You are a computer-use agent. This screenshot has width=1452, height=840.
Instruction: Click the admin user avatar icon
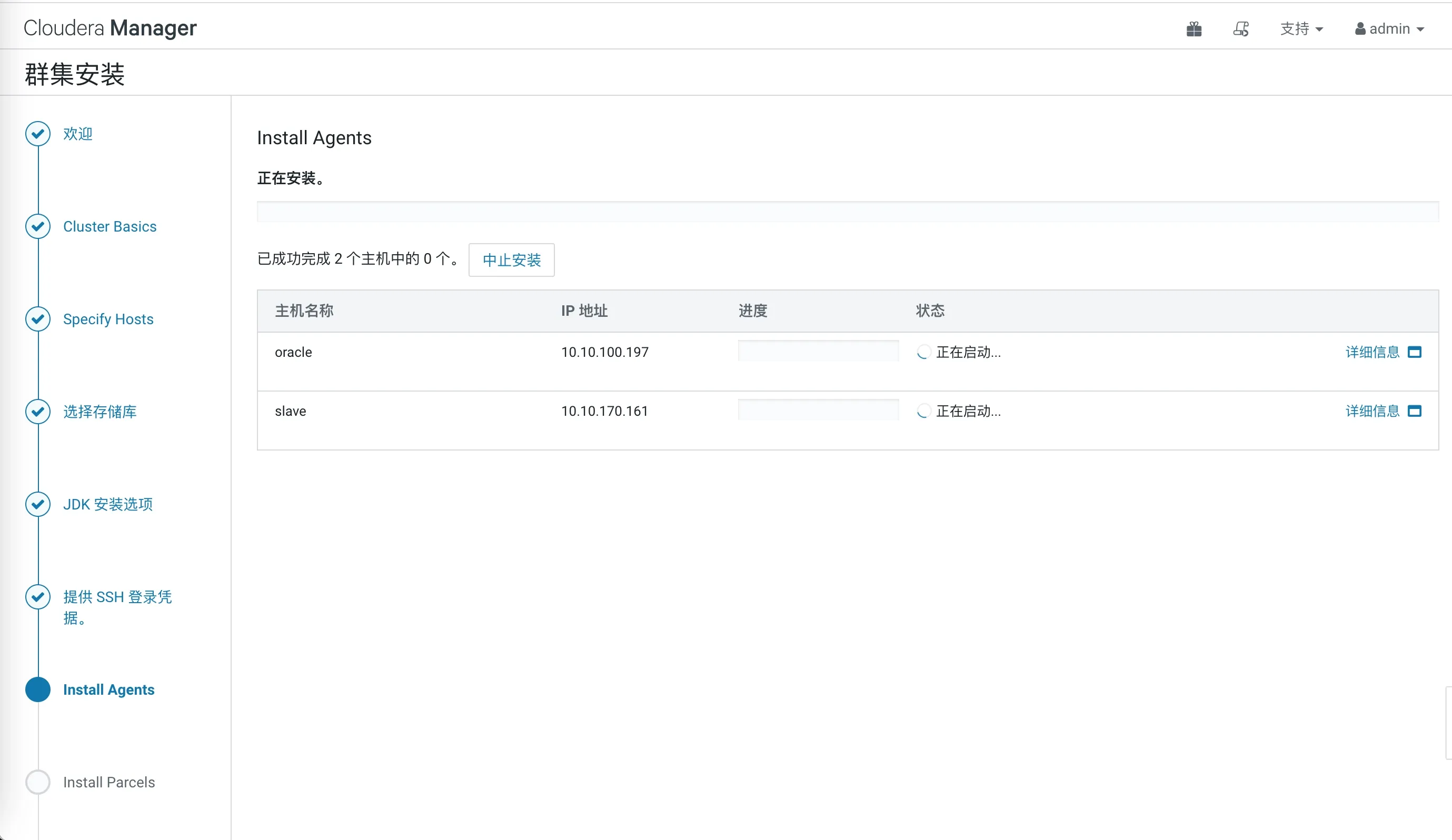[1360, 28]
